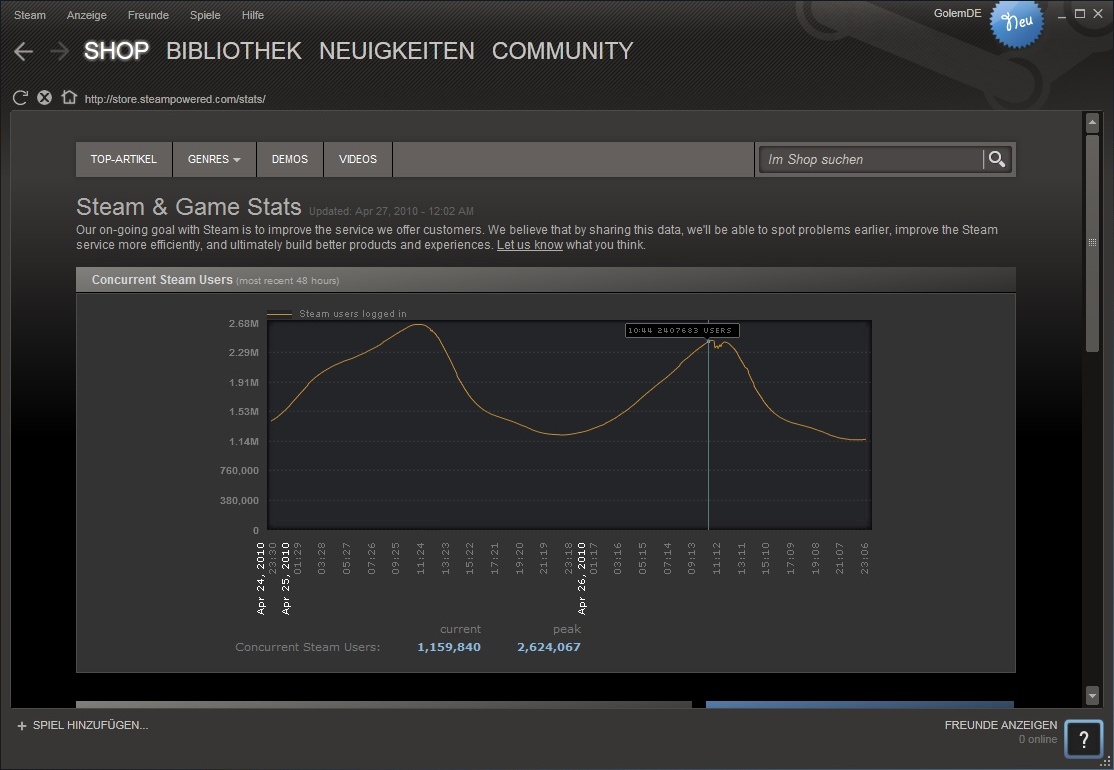The width and height of the screenshot is (1114, 770).
Task: Switch to the BIBLIOTHEK section
Action: pyautogui.click(x=234, y=50)
